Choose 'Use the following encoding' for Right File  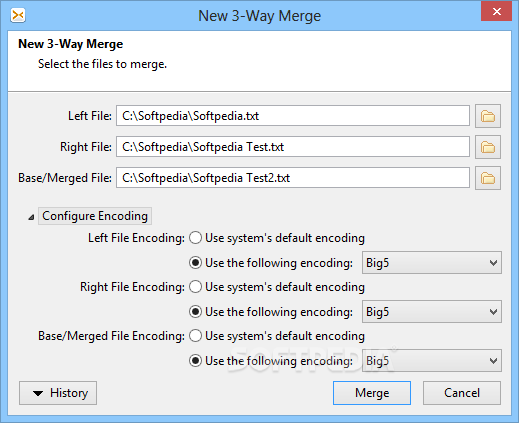click(195, 312)
